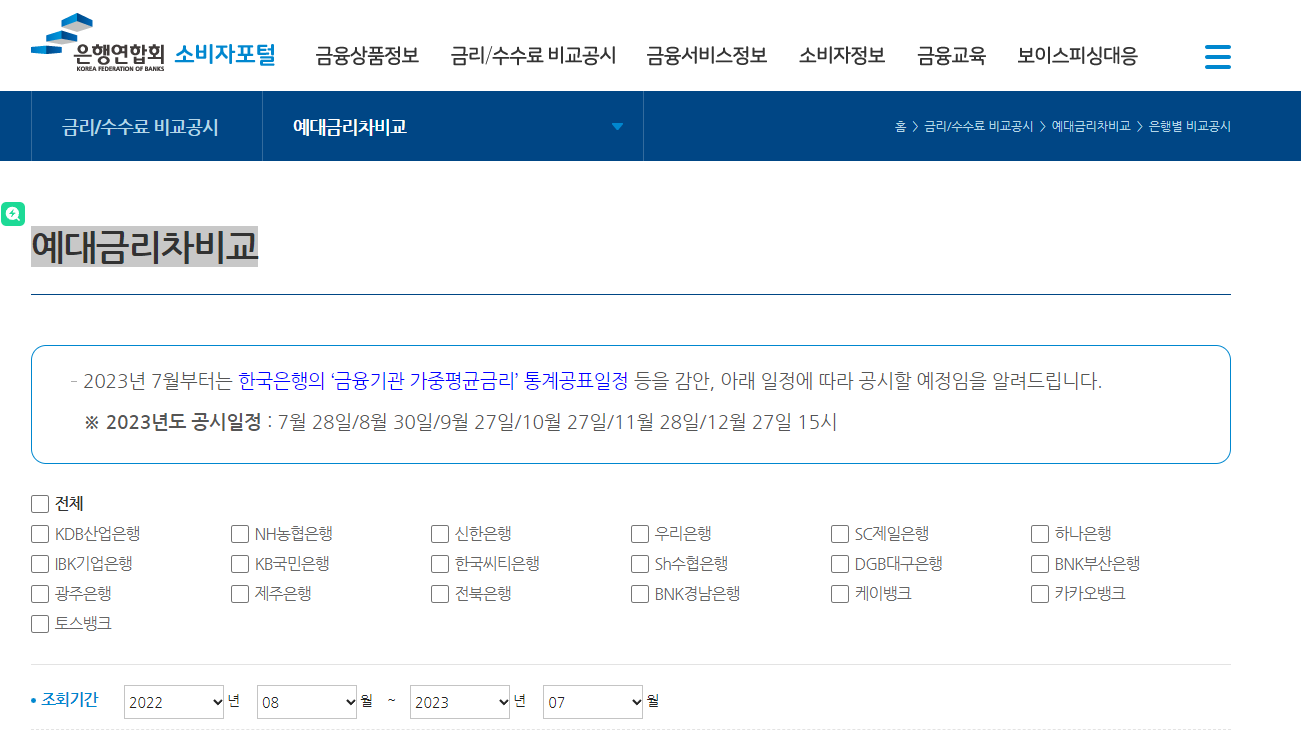
Task: Check the KDB산업은행 checkbox
Action: tap(40, 534)
